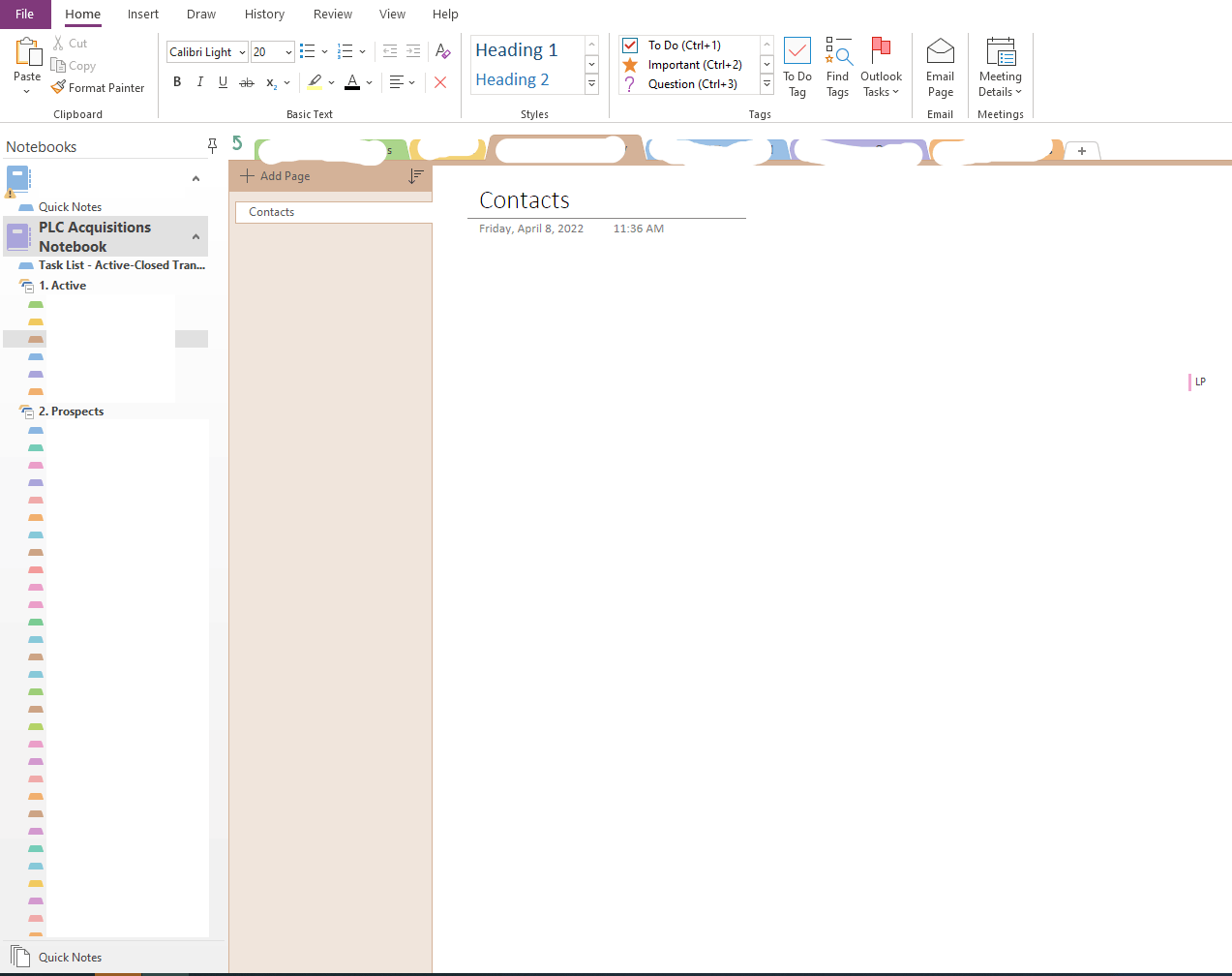Open the page sort options icon

(416, 176)
